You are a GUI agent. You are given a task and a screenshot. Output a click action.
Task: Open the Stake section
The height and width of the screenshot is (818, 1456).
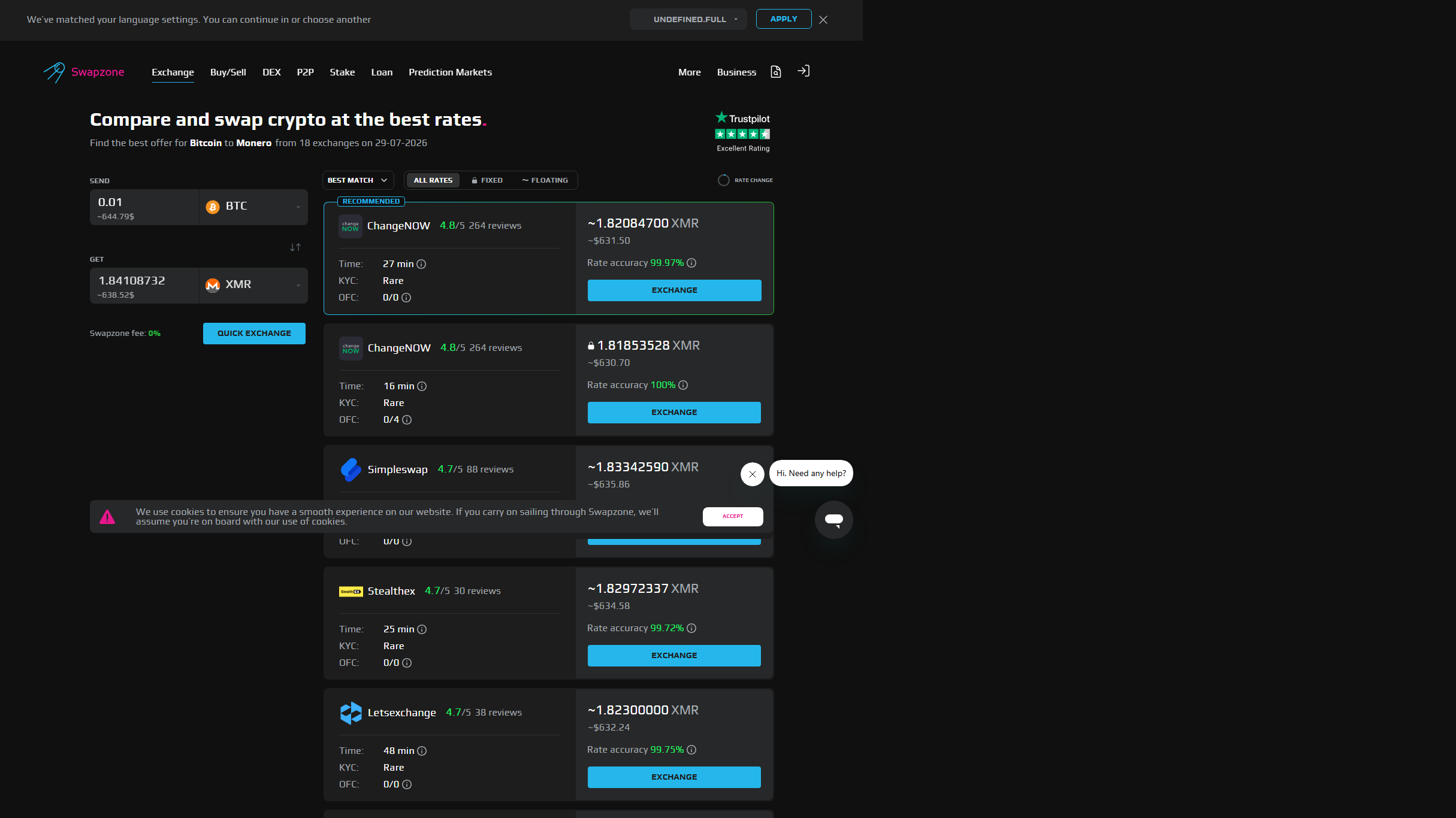342,72
